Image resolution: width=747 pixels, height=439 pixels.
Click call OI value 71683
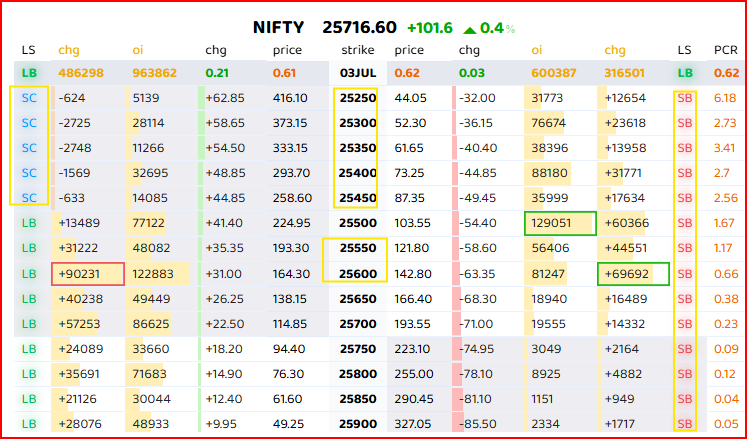(x=150, y=374)
